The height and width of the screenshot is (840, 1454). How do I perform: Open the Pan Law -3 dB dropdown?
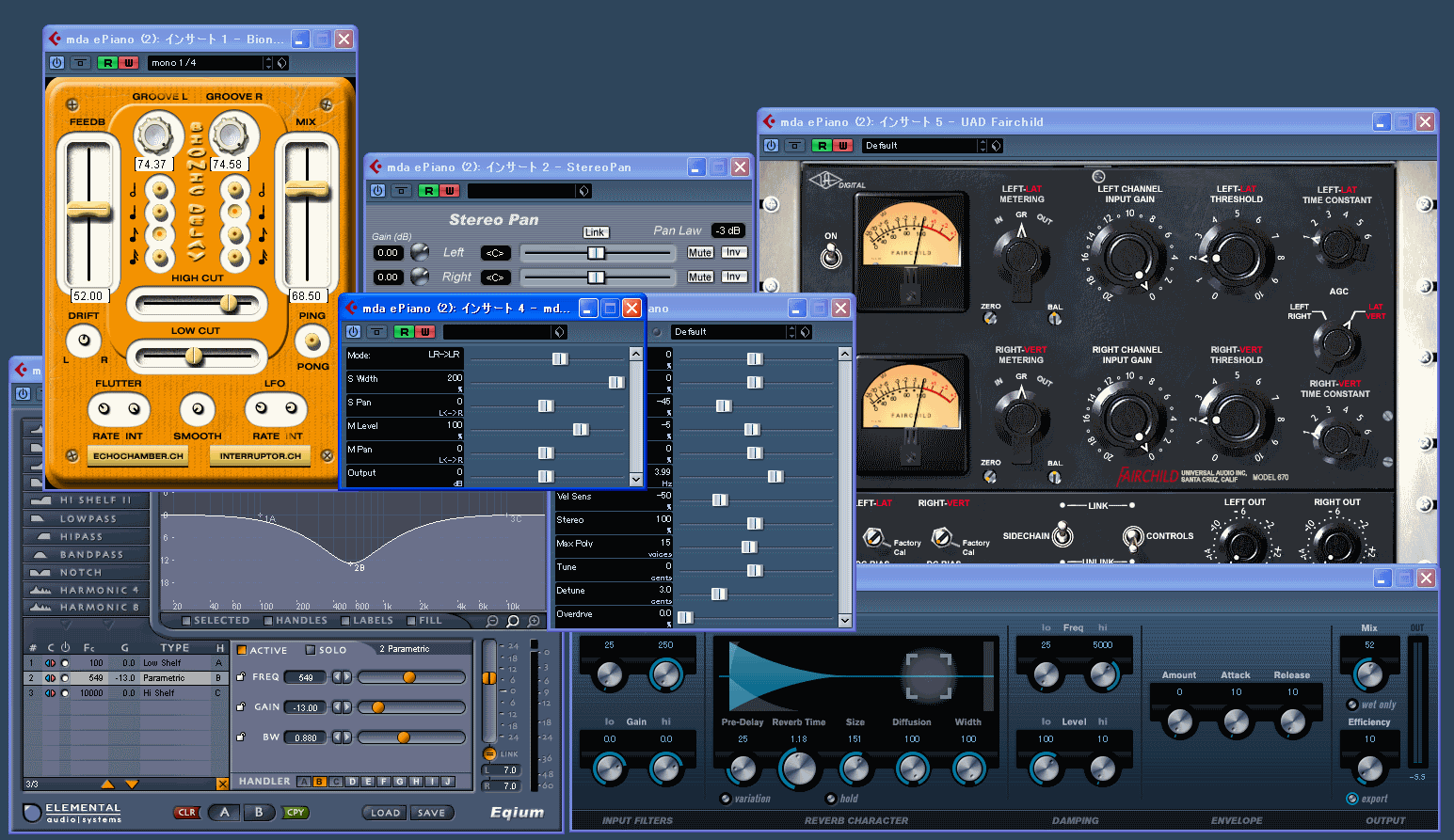click(727, 230)
